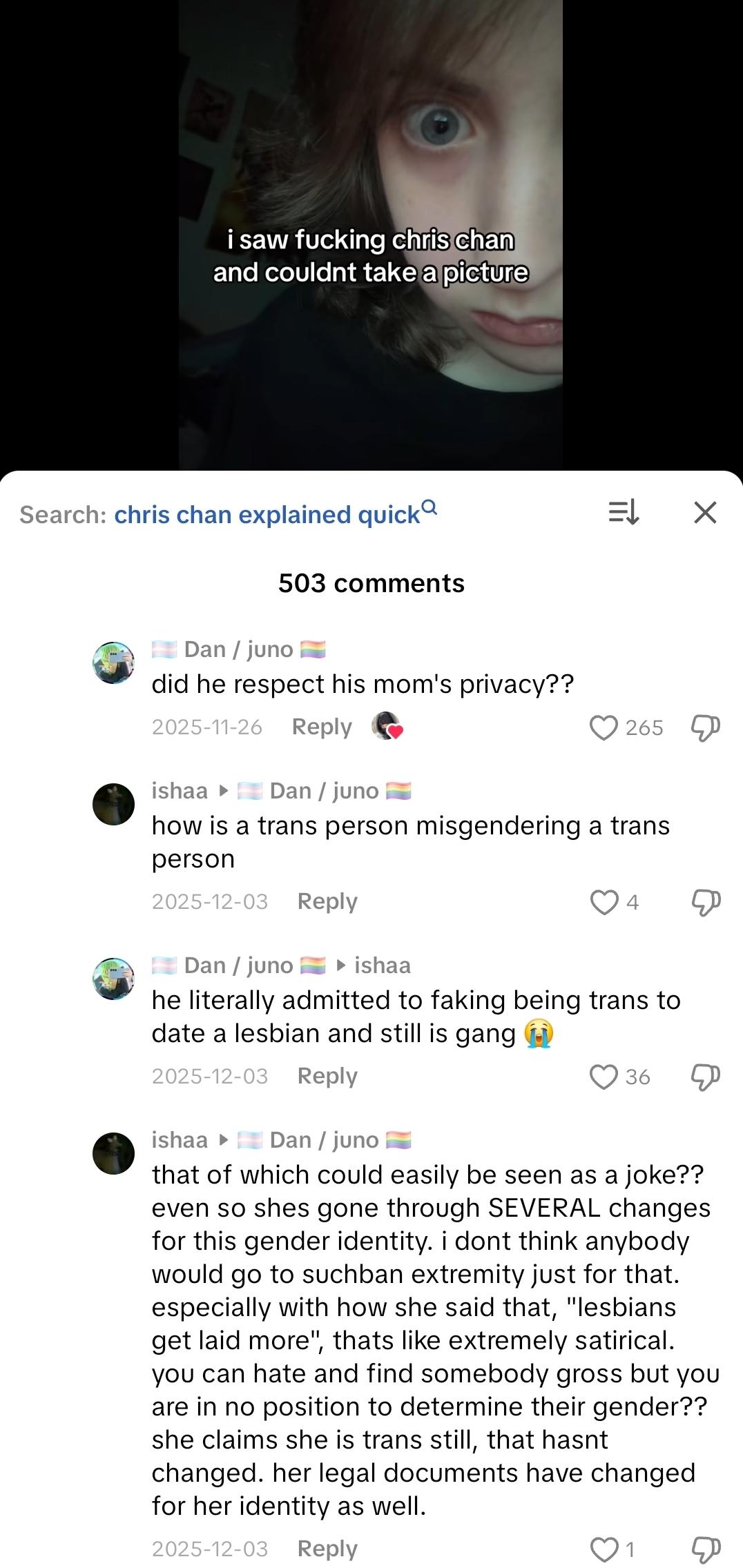Reply to the 'he literally admitted' comment
The image size is (743, 1568).
click(327, 1076)
